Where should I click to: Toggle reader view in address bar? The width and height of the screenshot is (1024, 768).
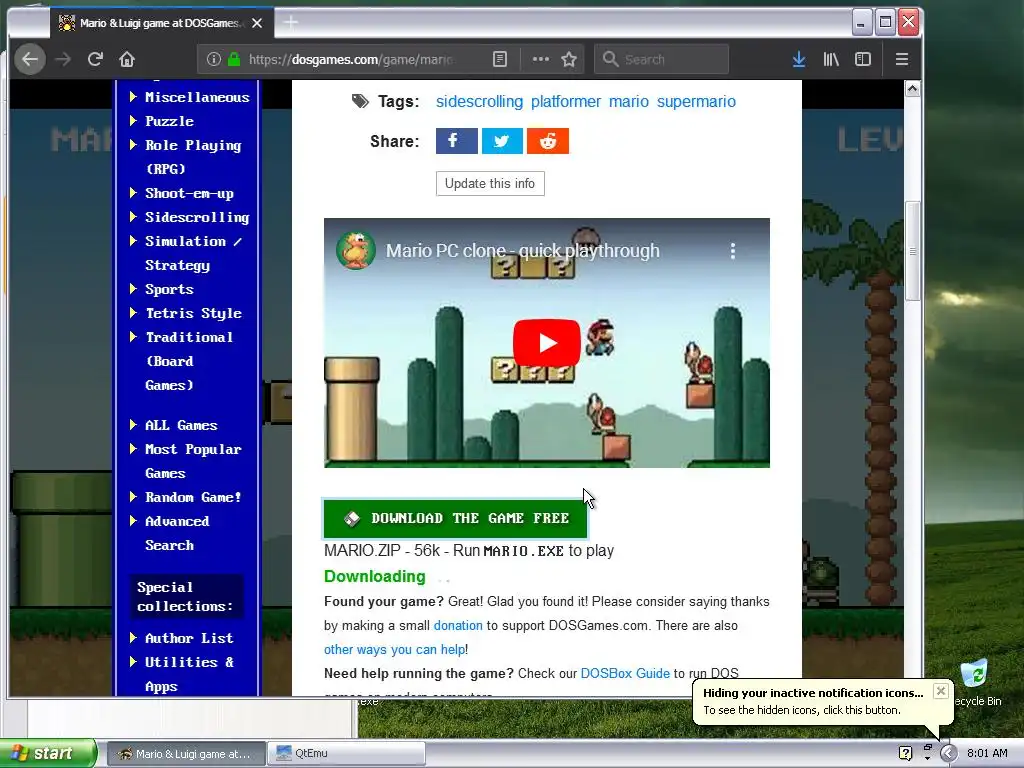pyautogui.click(x=500, y=59)
